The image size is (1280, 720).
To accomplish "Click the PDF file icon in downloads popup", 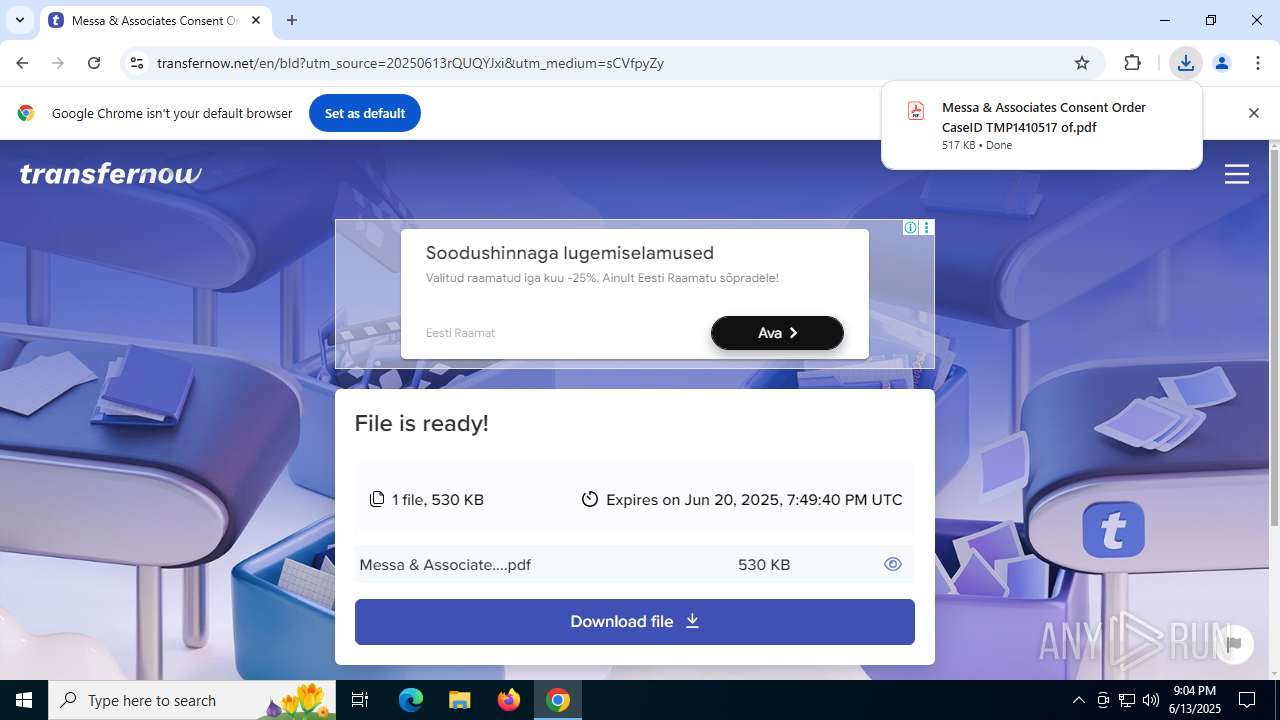I will coord(915,111).
